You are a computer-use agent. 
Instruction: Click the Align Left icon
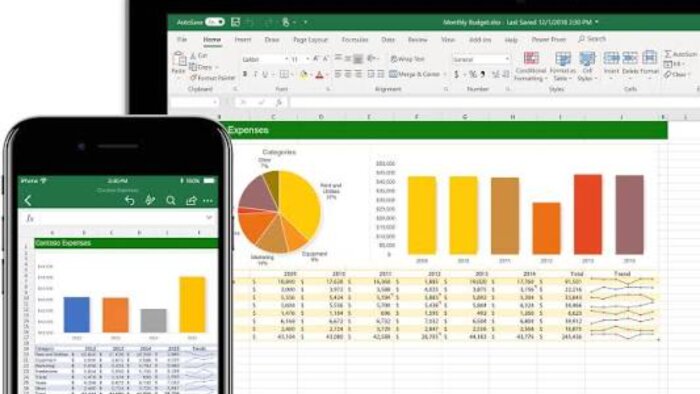click(x=338, y=74)
